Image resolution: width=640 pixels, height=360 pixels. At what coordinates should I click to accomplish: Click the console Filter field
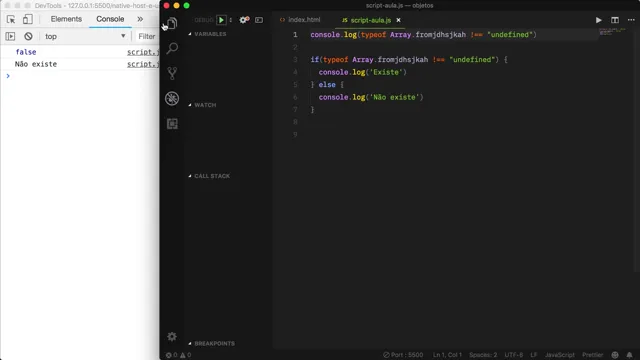click(x=147, y=36)
